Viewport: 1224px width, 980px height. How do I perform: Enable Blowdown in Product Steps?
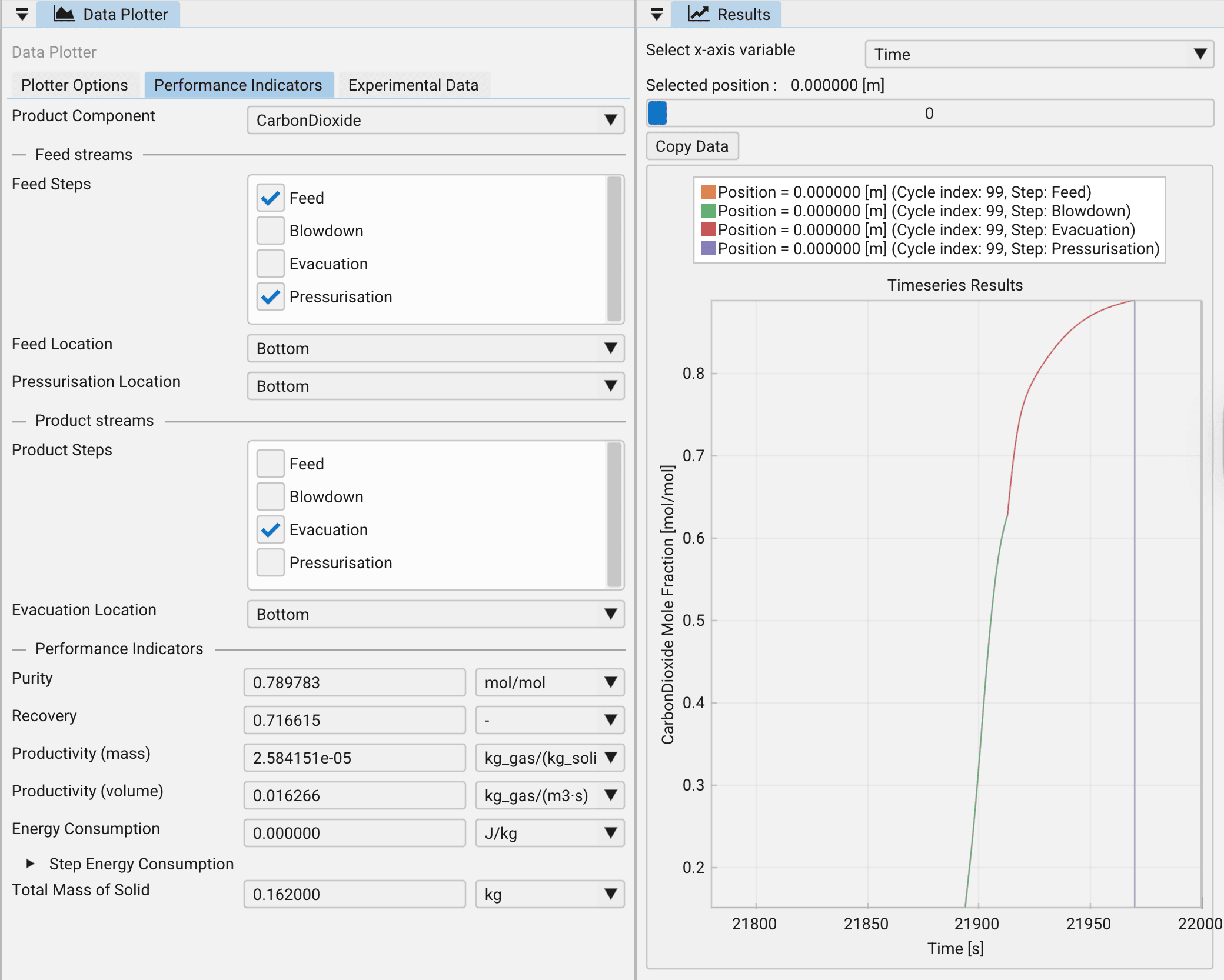click(x=270, y=496)
